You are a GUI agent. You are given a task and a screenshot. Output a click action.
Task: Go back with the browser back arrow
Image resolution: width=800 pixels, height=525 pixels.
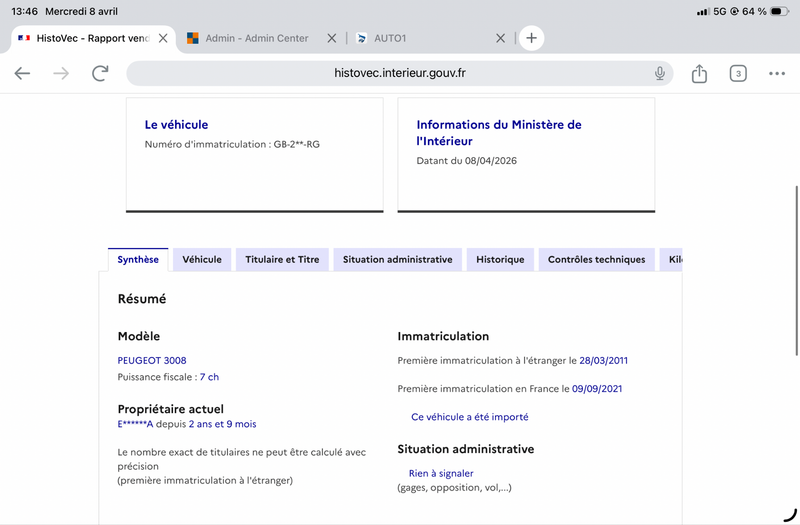22,73
